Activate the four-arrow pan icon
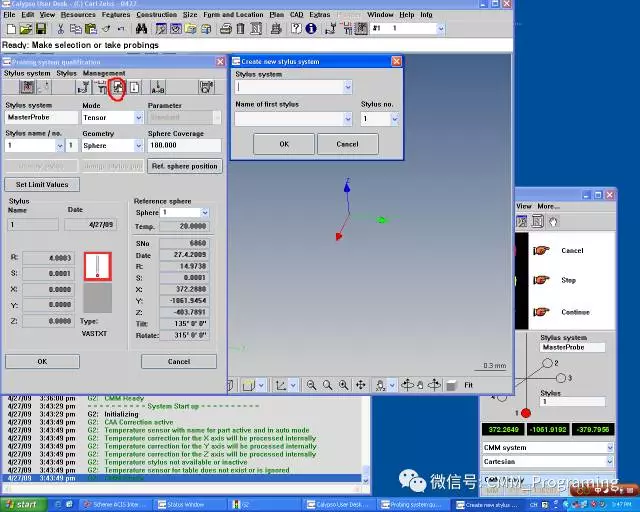This screenshot has height=512, width=640. [x=361, y=385]
